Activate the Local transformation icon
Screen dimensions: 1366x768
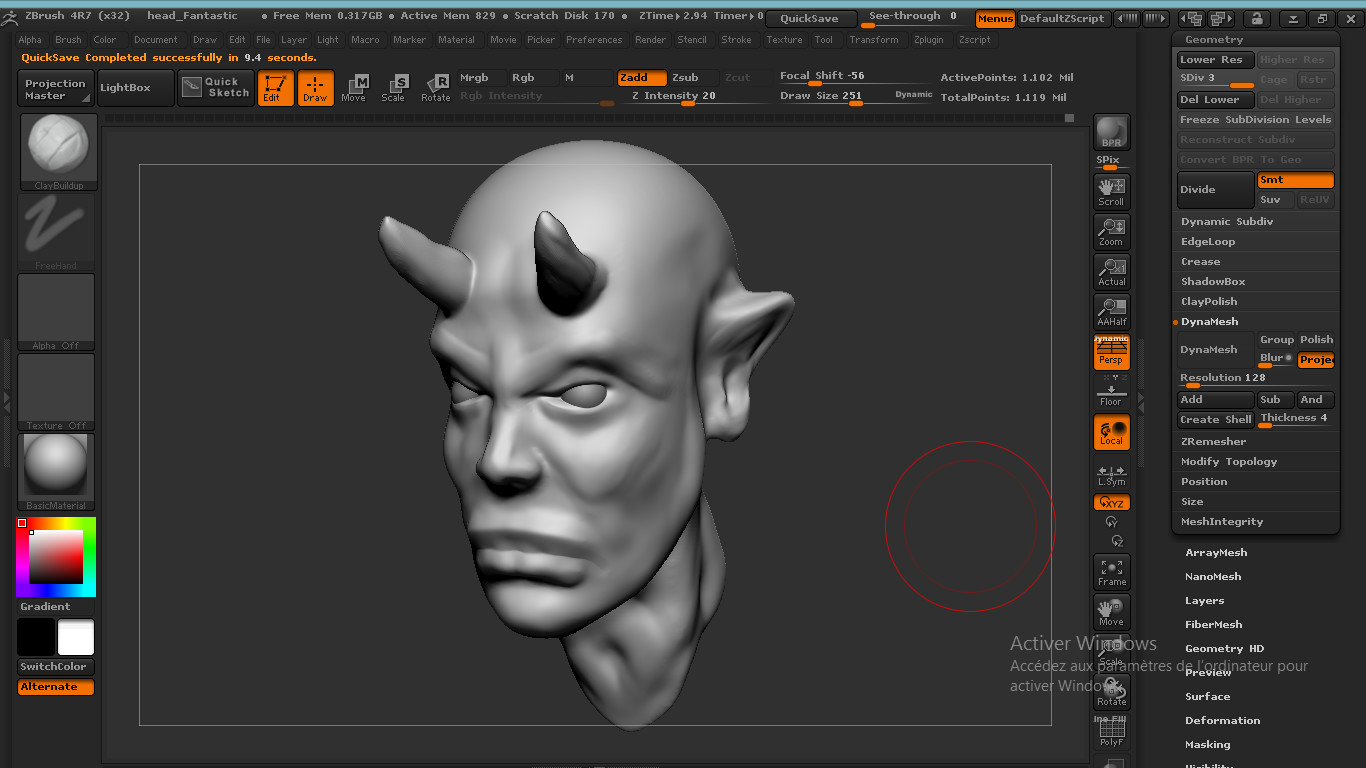tap(1111, 432)
